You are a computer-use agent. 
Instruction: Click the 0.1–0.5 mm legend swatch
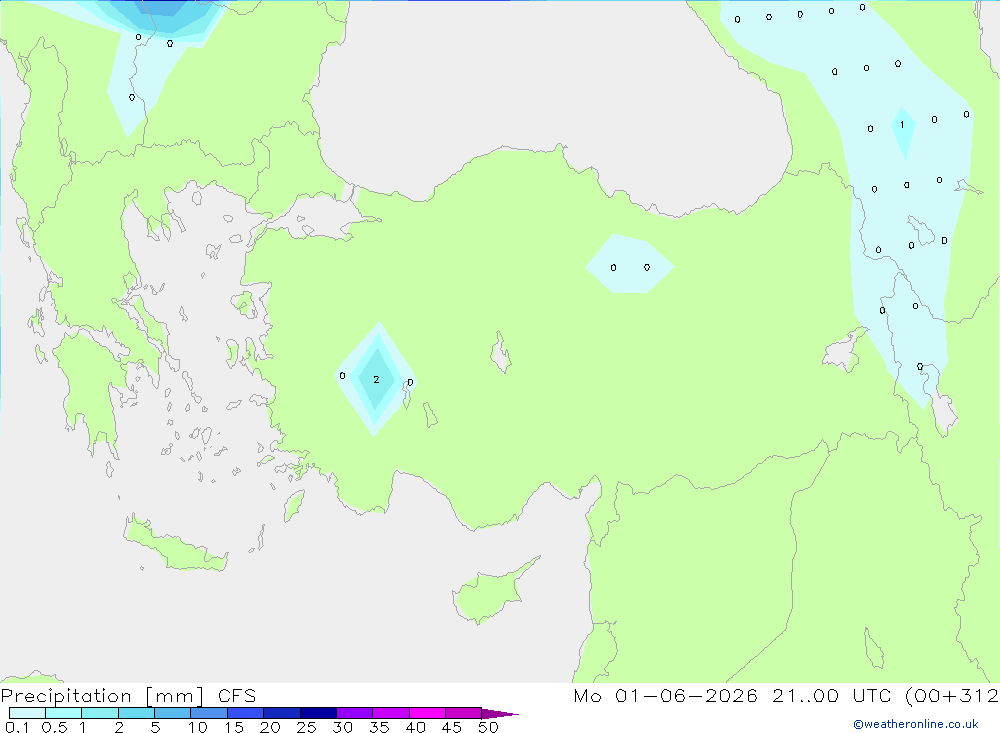tap(27, 713)
